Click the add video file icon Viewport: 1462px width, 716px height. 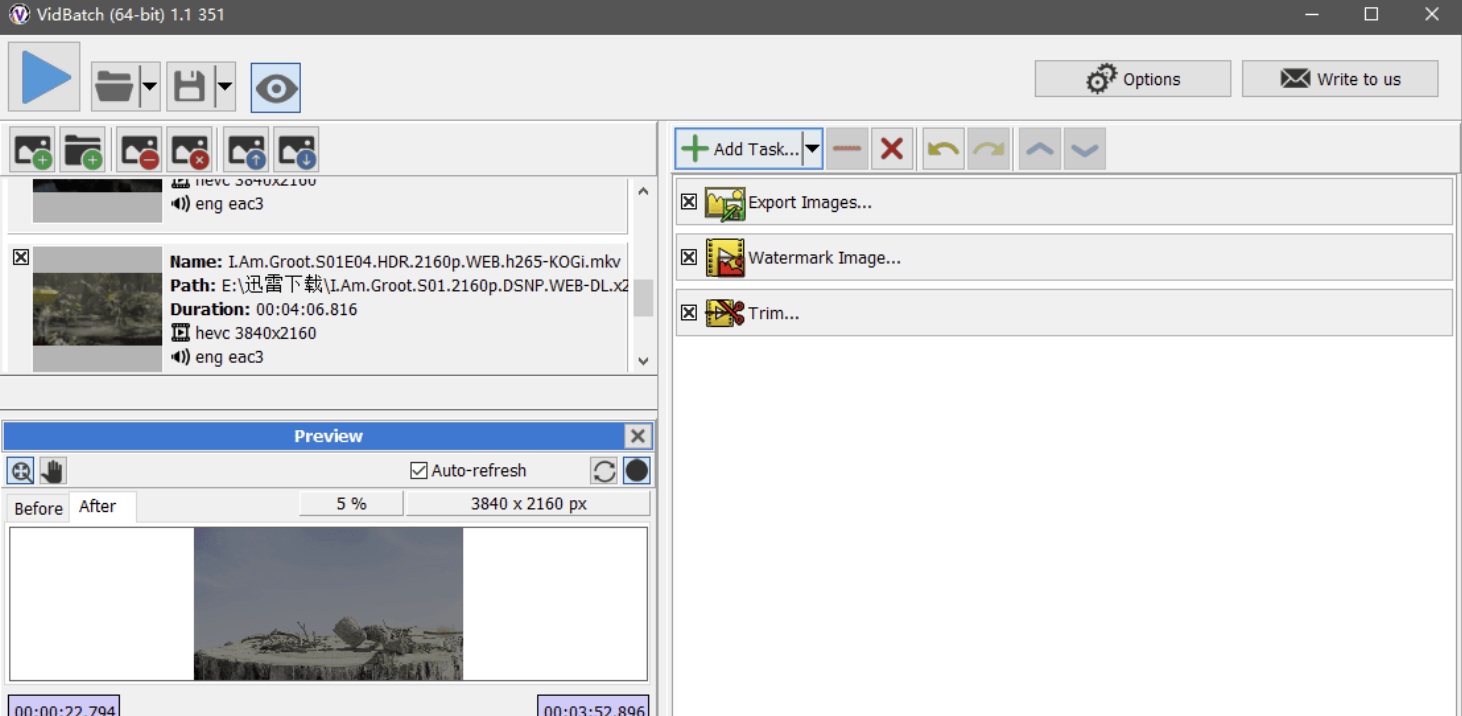click(x=33, y=150)
